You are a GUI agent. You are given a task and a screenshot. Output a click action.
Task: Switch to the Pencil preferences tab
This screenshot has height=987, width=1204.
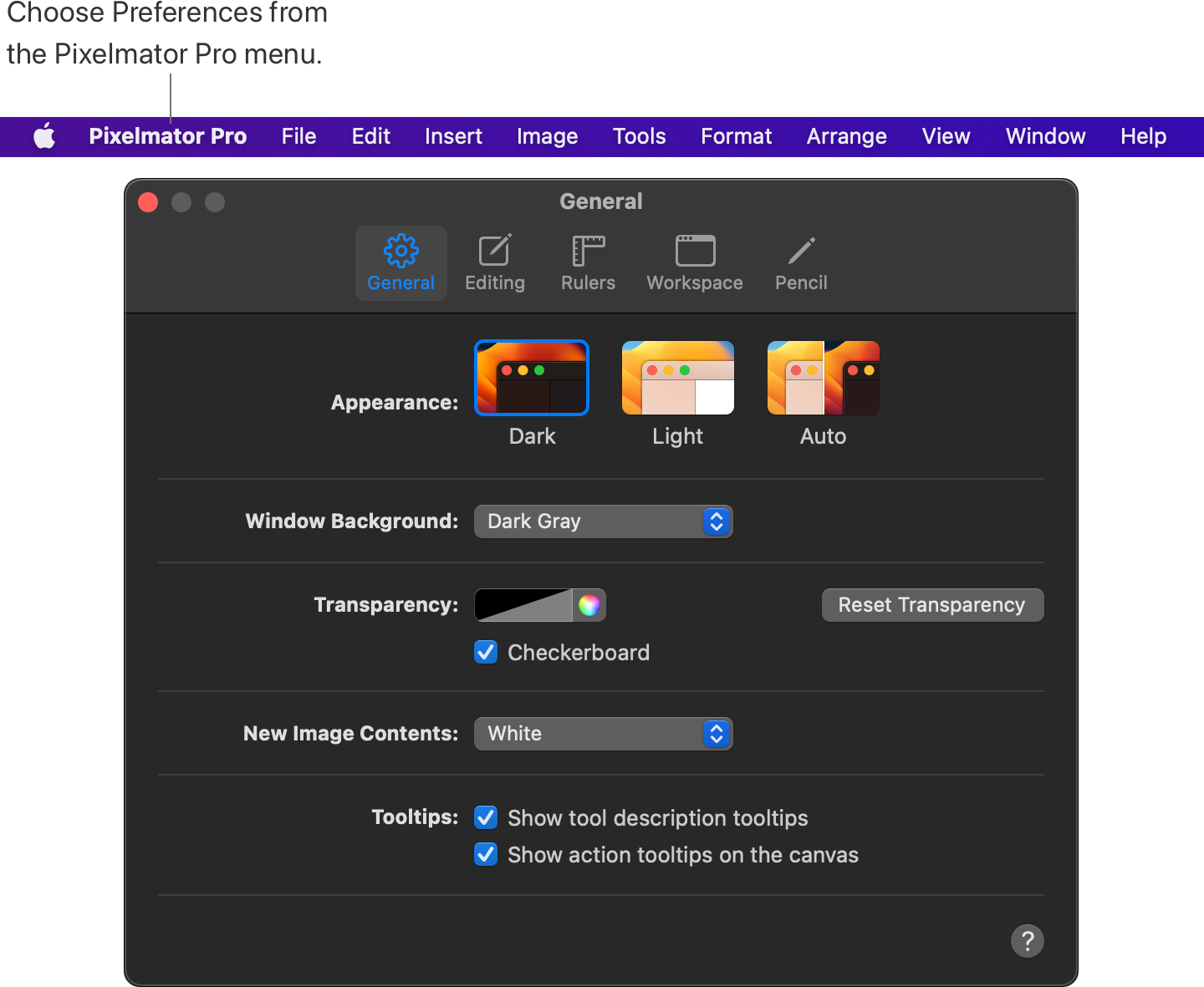tap(801, 263)
